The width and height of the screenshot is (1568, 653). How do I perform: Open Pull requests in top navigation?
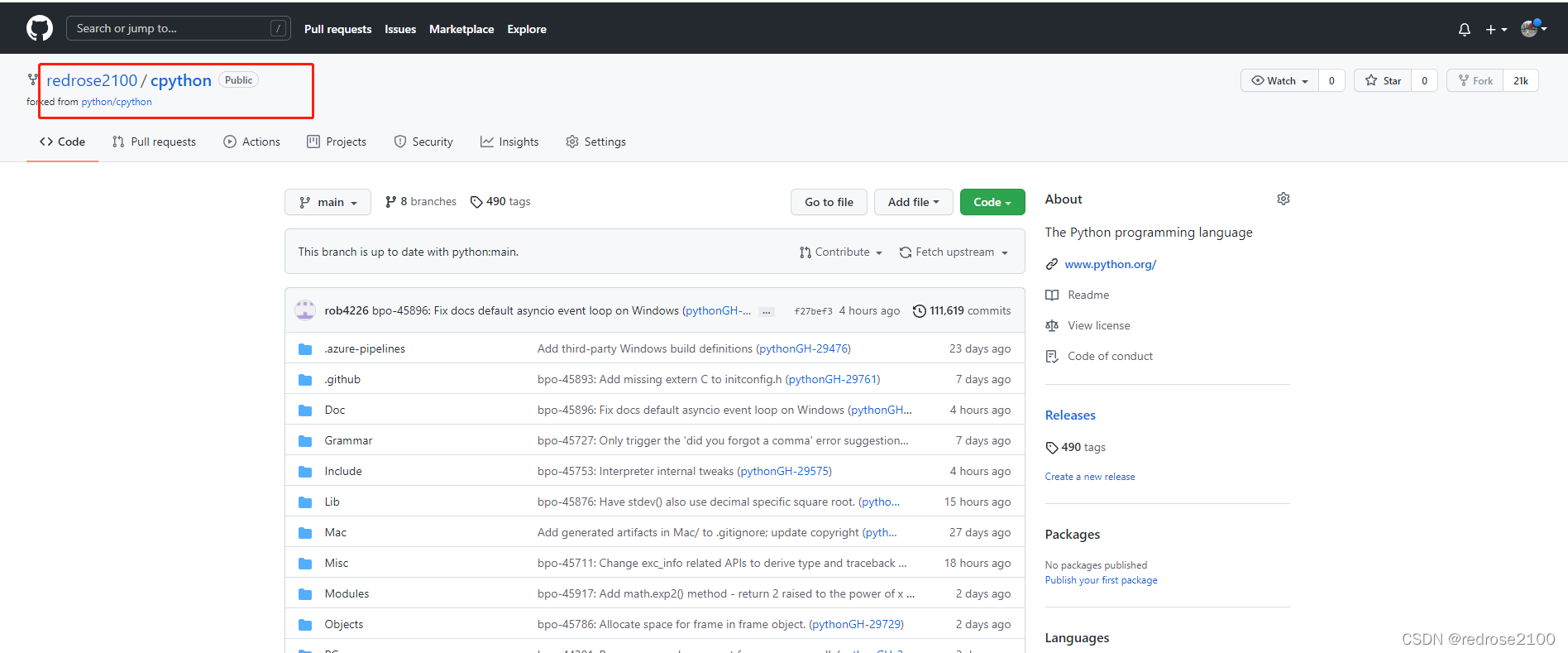tap(337, 29)
